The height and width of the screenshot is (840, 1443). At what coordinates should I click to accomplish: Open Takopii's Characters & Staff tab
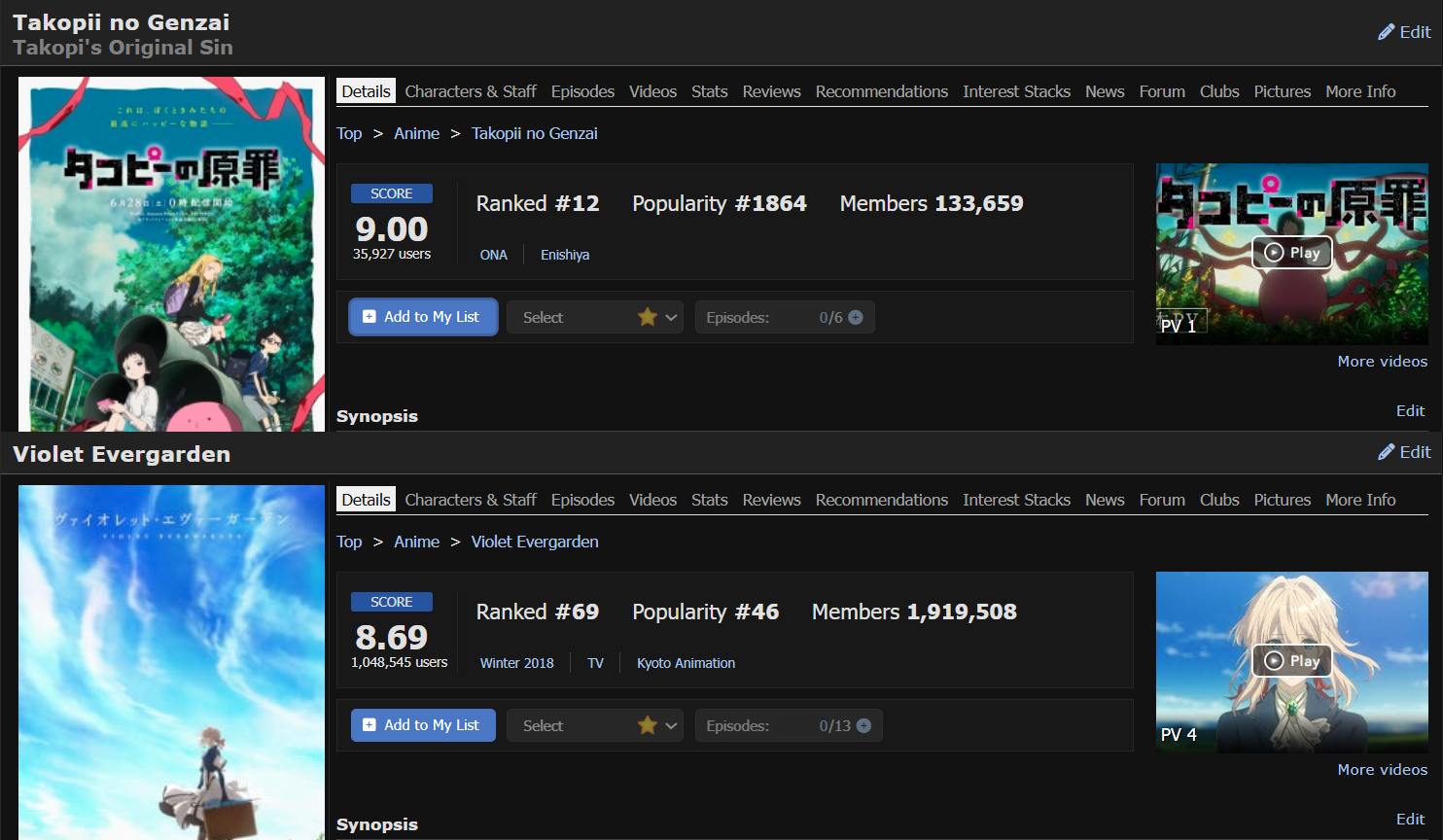pos(471,91)
